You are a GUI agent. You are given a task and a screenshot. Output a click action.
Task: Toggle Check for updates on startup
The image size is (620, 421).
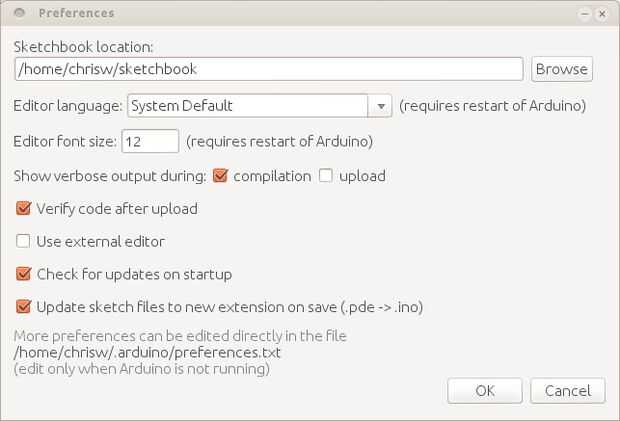click(24, 274)
